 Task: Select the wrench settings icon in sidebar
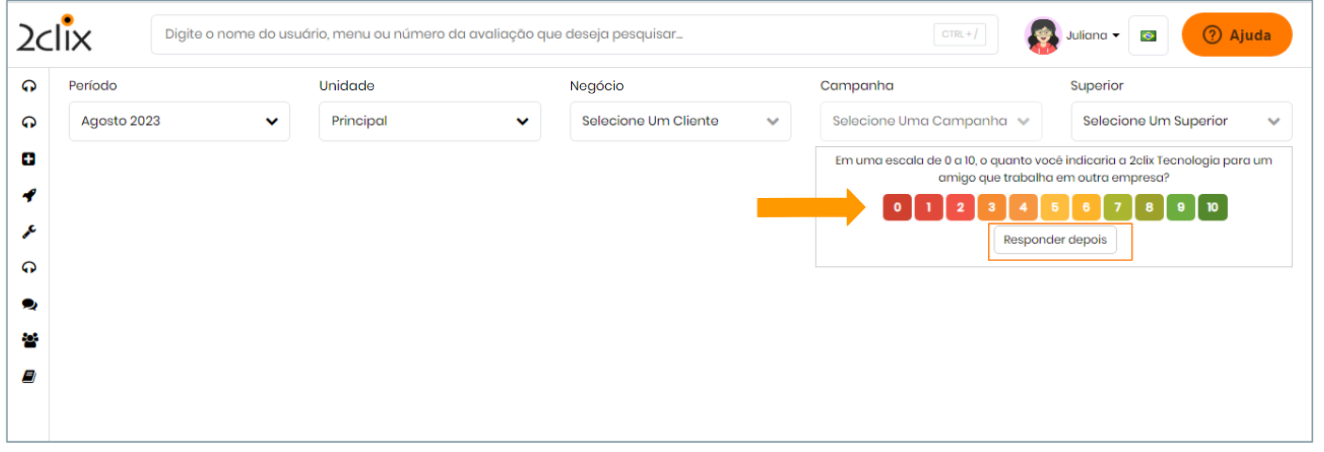29,231
